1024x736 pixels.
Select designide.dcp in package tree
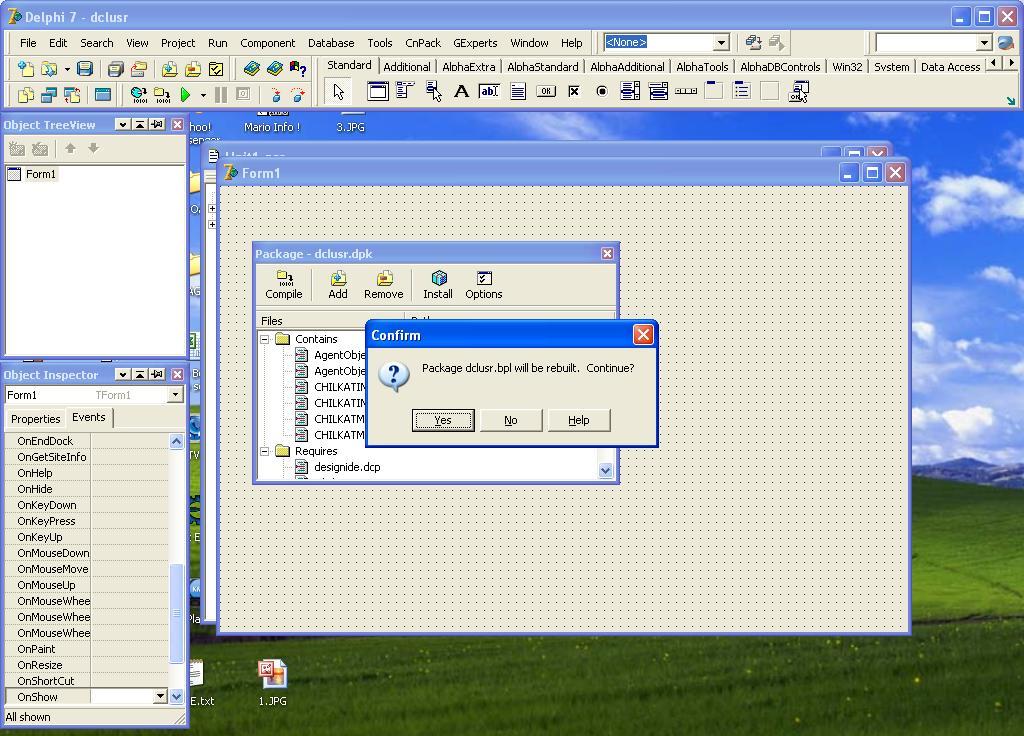point(347,467)
